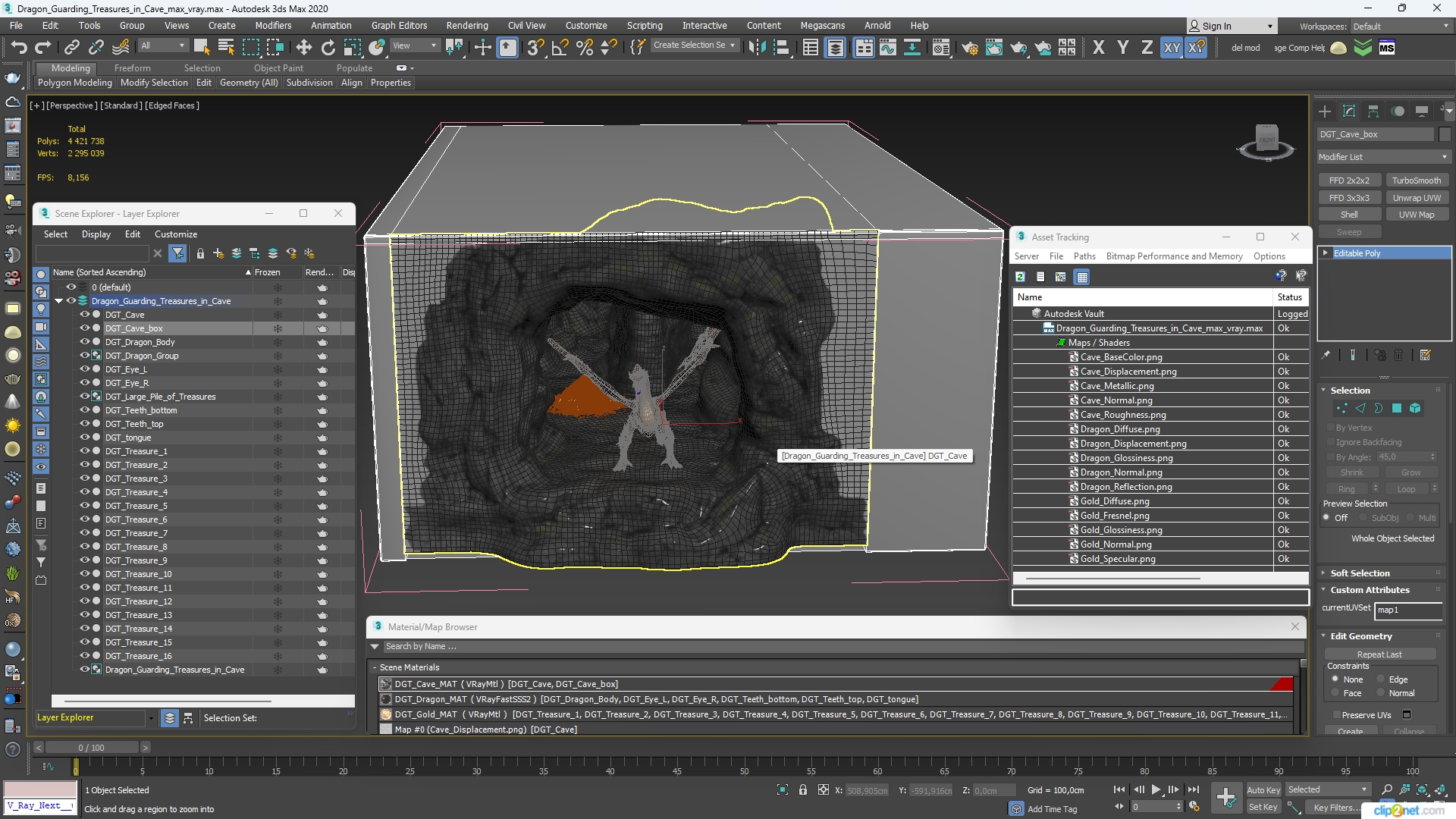Select Vertex sub-object level icon

point(1341,408)
